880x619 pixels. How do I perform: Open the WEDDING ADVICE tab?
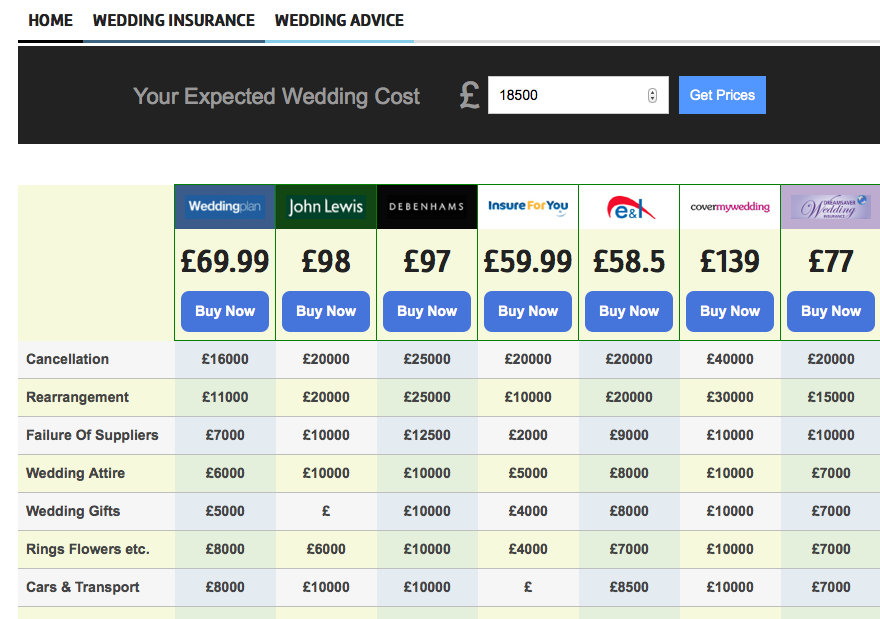click(339, 21)
